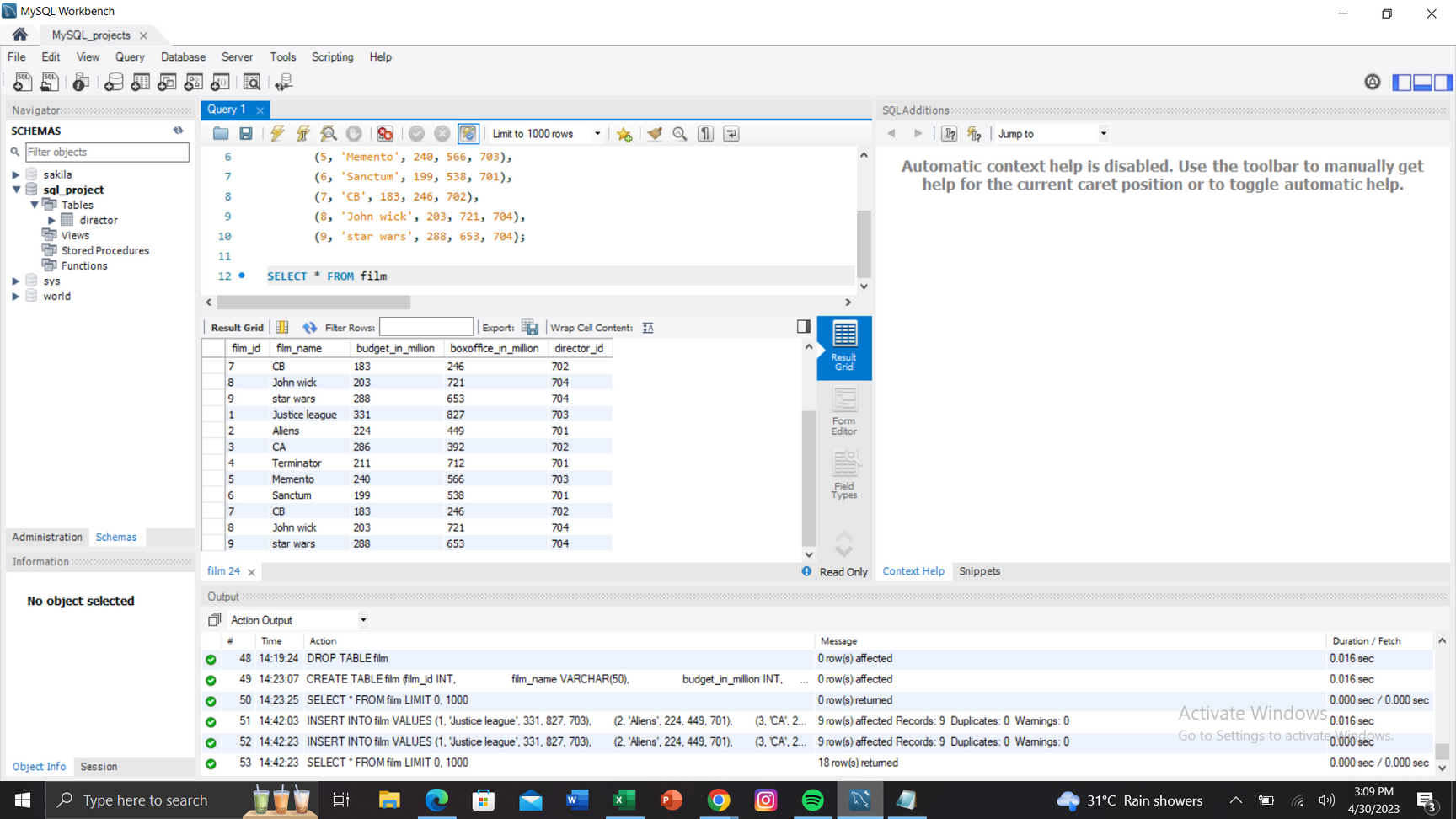Expand the sys schema
This screenshot has width=1456, height=819.
(x=15, y=281)
